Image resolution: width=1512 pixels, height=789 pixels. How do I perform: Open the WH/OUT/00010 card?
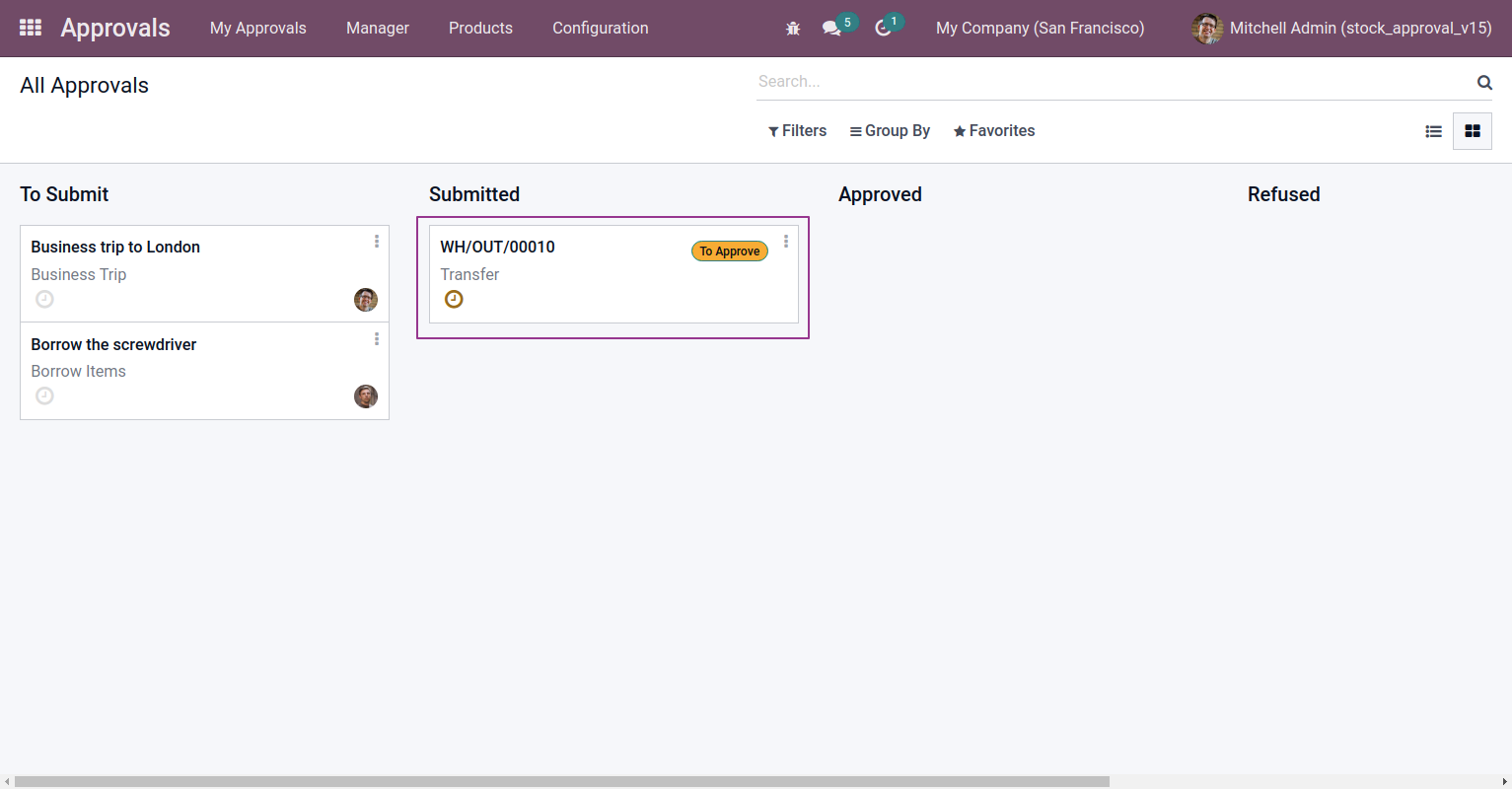coord(613,274)
